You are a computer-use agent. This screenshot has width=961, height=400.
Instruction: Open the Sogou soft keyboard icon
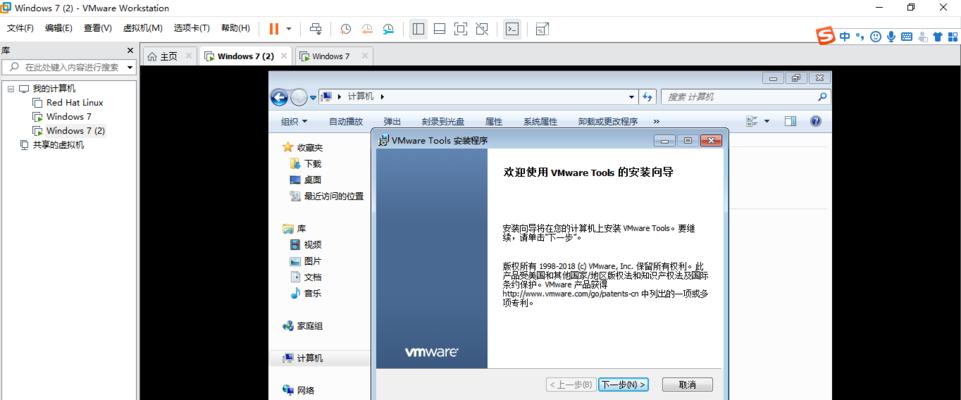click(x=906, y=37)
